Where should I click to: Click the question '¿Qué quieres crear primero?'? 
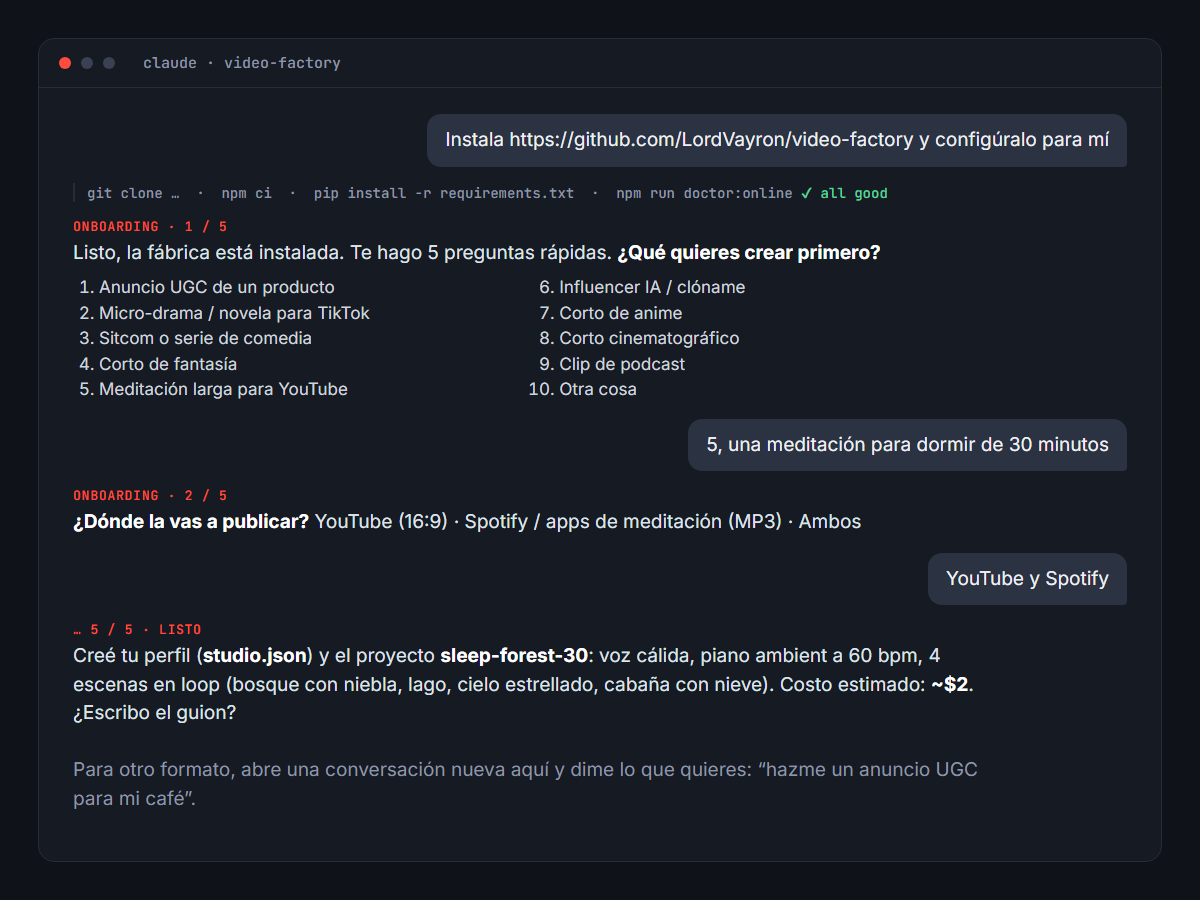click(x=748, y=253)
